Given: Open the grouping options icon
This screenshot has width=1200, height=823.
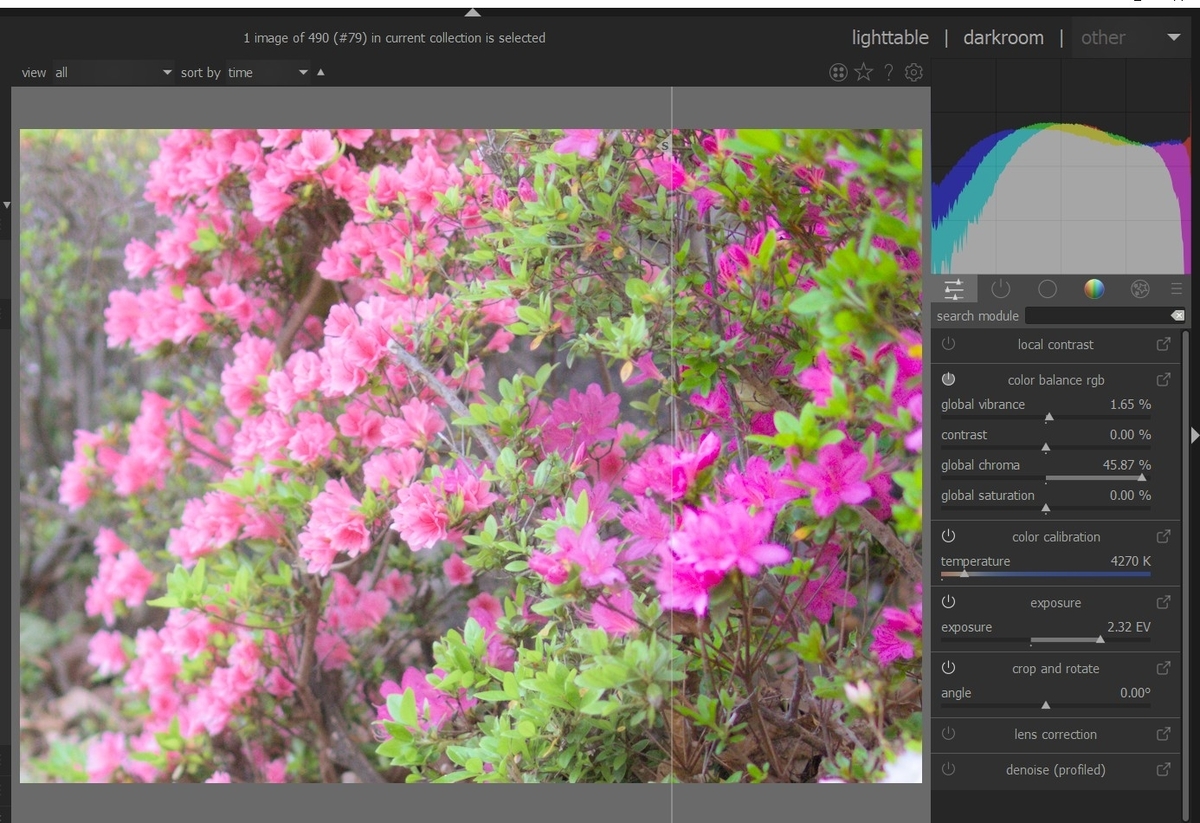Looking at the screenshot, I should 838,72.
